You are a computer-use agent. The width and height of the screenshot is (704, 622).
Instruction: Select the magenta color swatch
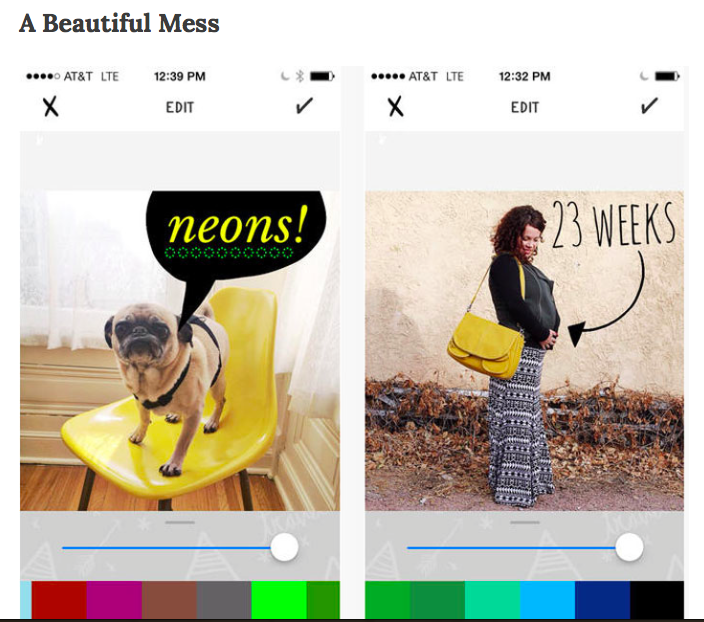point(114,600)
